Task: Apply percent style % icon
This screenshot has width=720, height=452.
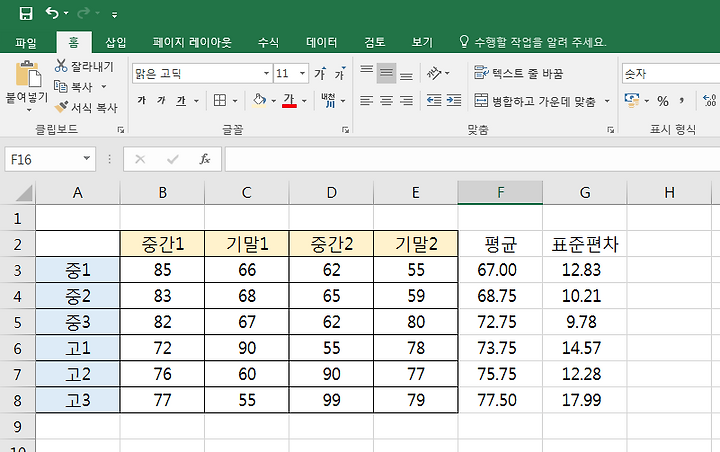Action: point(663,101)
